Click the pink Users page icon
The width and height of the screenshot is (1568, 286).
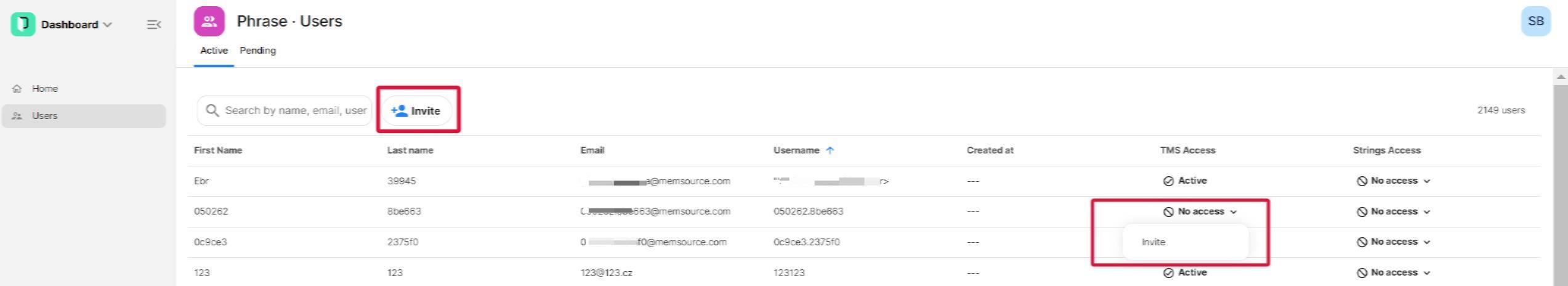tap(209, 22)
